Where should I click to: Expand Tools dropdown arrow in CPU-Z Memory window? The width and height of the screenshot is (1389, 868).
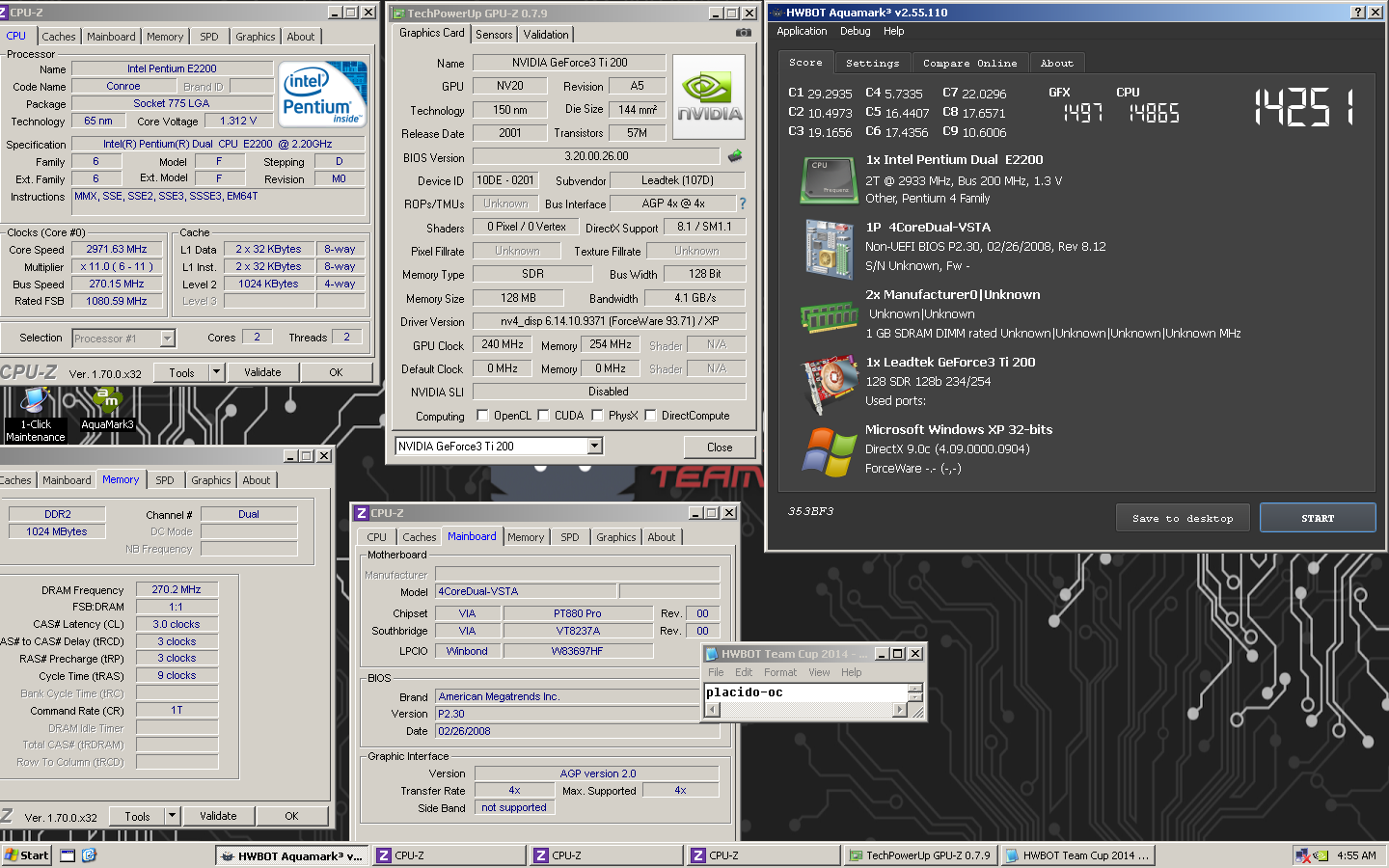click(172, 816)
